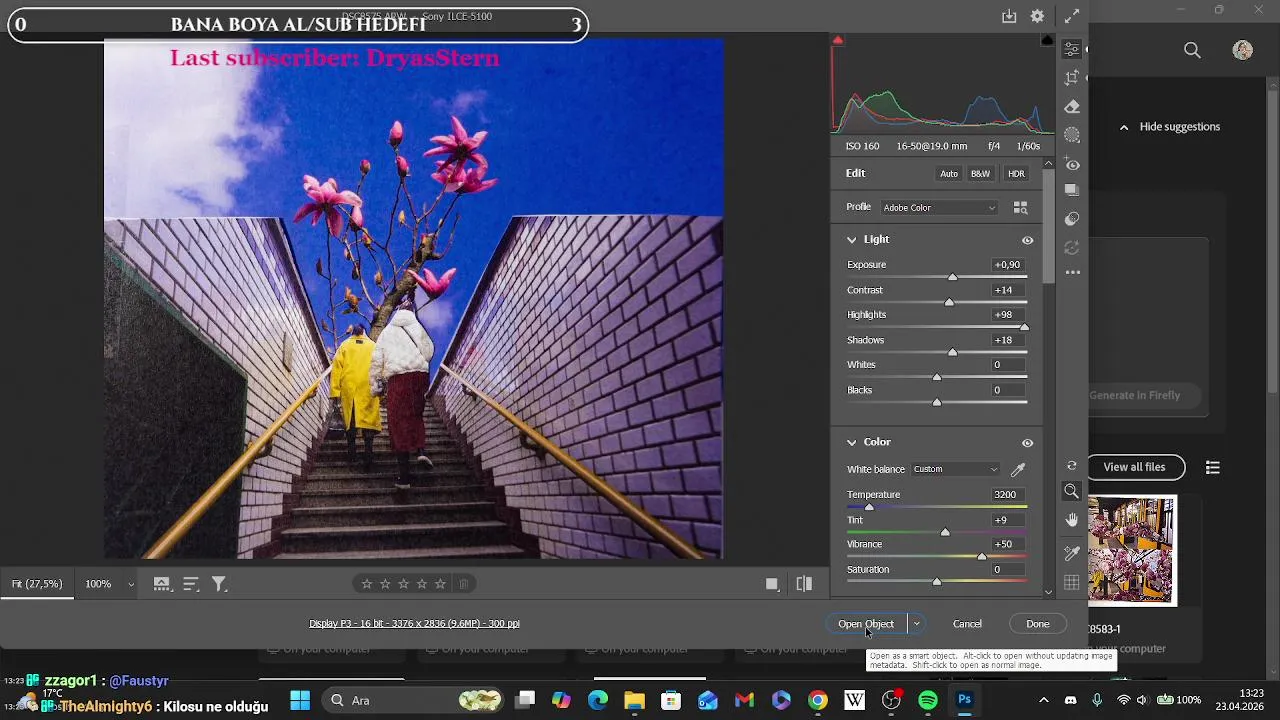Open the Windows Start menu
Screen dimensions: 1280x720
click(x=300, y=700)
